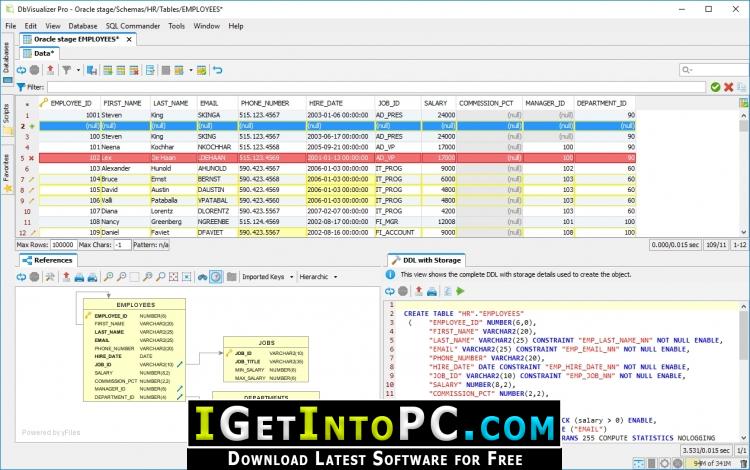This screenshot has height=470, width=750.
Task: Click the binoculars find icon
Action: (x=203, y=277)
